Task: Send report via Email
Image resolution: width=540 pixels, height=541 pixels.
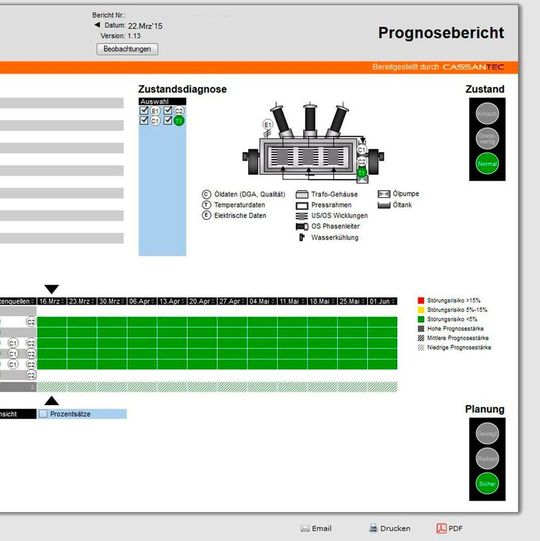Action: 316,528
